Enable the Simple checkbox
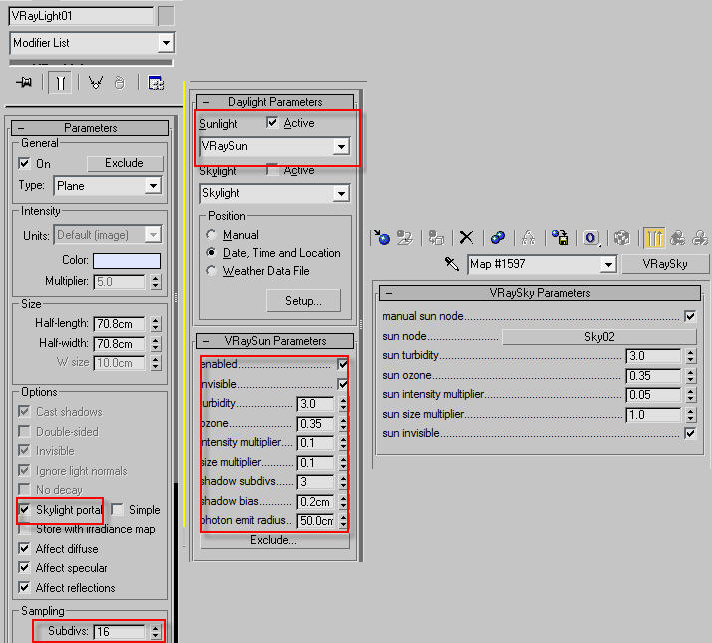Viewport: 712px width, 643px height. (x=117, y=509)
